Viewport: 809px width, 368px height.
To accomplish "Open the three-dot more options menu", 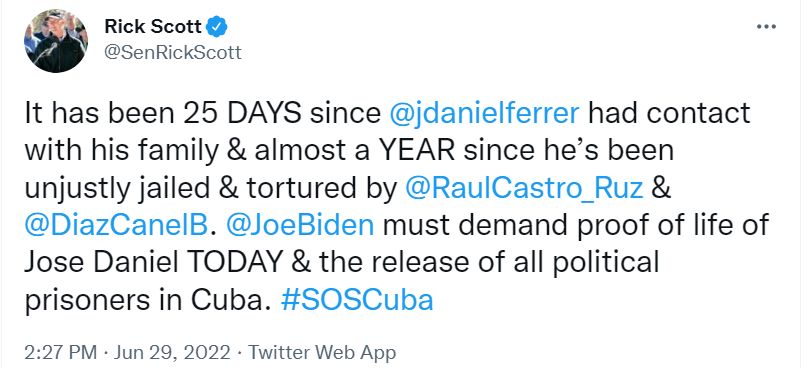I will [x=766, y=27].
